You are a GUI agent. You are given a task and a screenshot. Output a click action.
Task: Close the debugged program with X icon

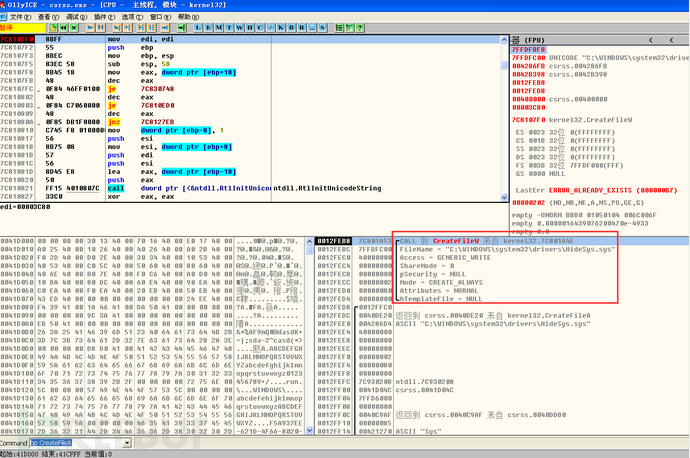pyautogui.click(x=74, y=28)
